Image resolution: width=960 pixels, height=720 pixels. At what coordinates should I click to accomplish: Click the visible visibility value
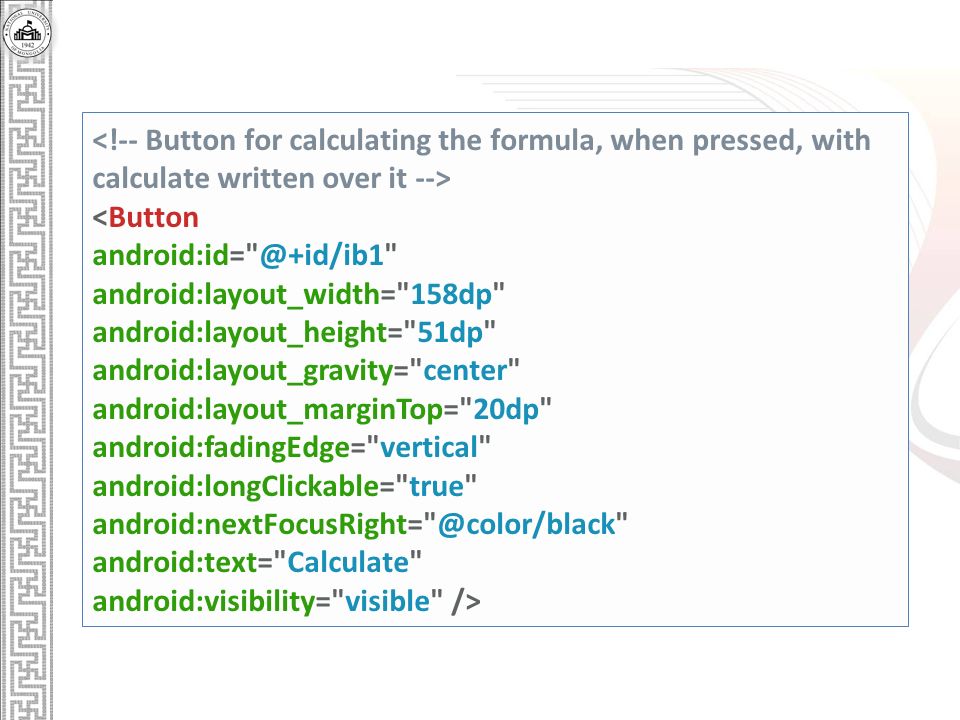pyautogui.click(x=388, y=601)
